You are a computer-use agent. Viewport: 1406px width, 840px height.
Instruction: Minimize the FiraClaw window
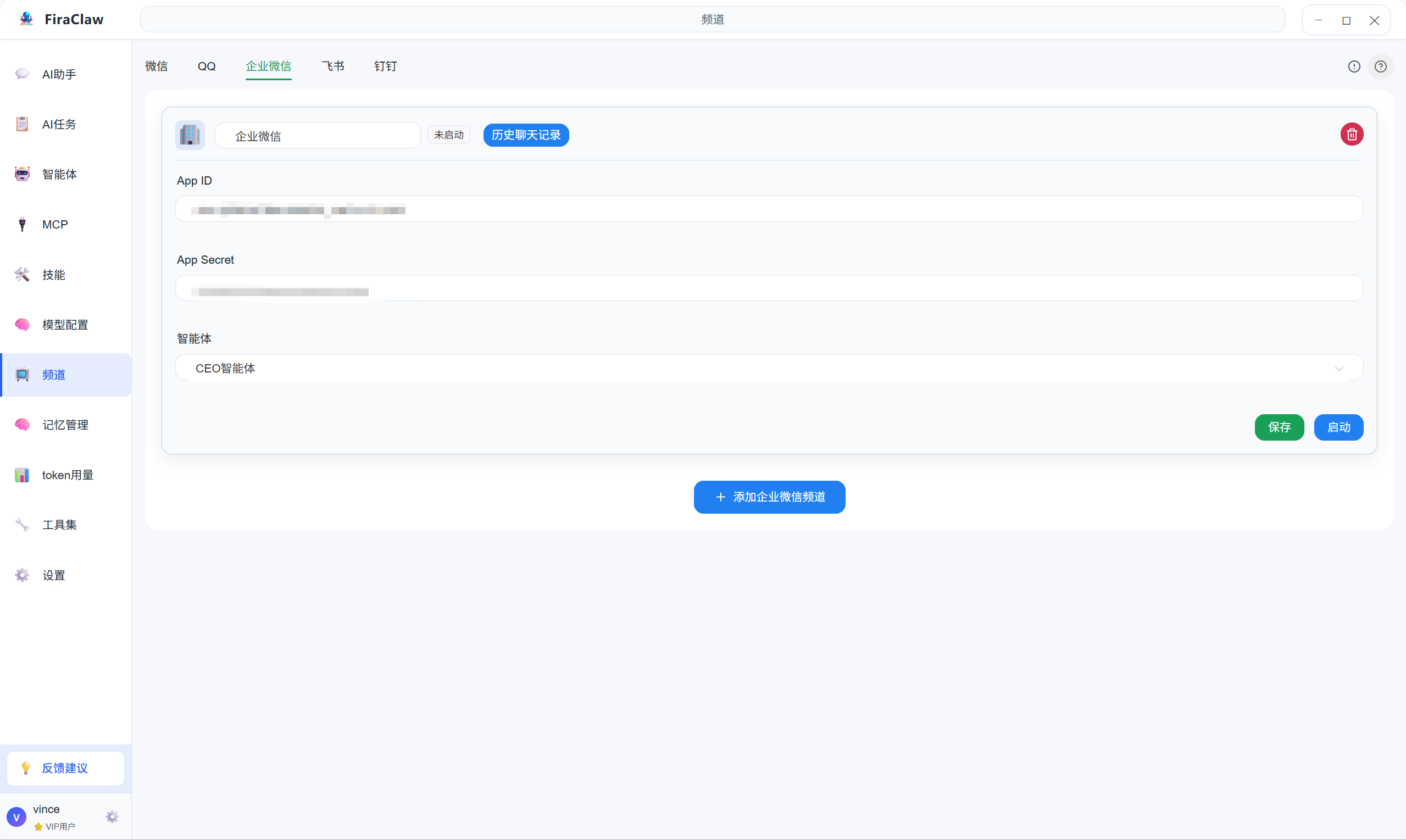[x=1318, y=20]
